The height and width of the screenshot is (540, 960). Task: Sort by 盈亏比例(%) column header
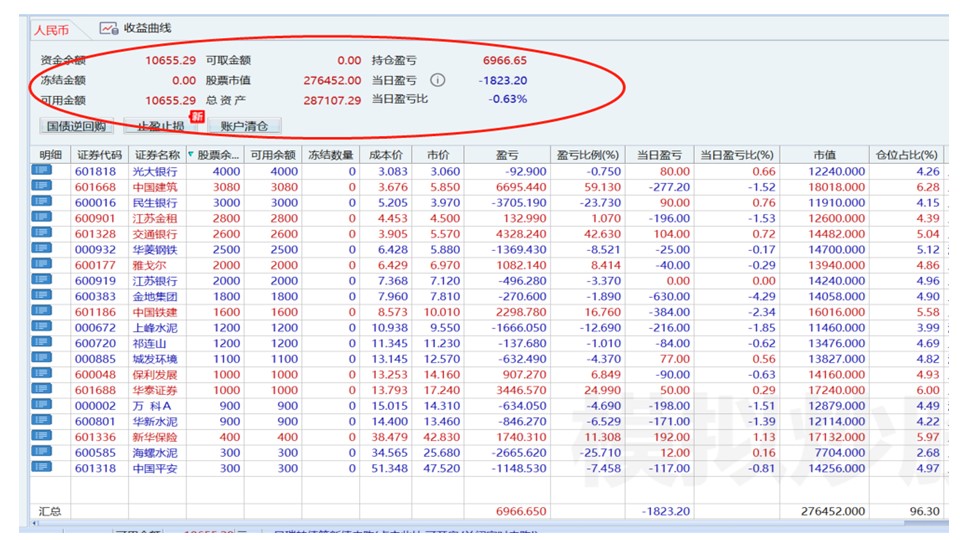588,155
